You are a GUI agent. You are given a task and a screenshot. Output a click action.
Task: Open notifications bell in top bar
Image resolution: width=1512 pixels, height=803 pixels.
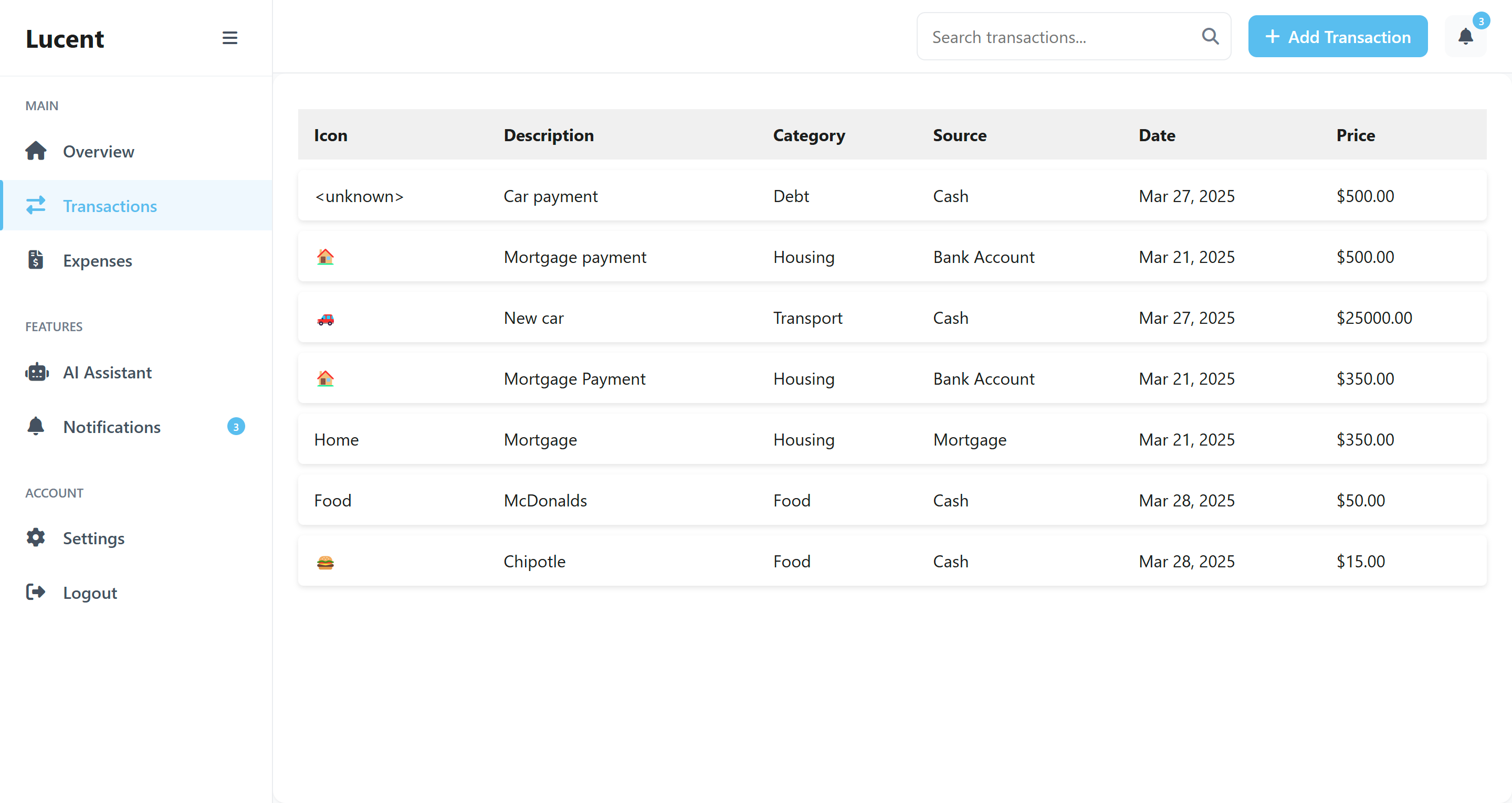coord(1465,36)
